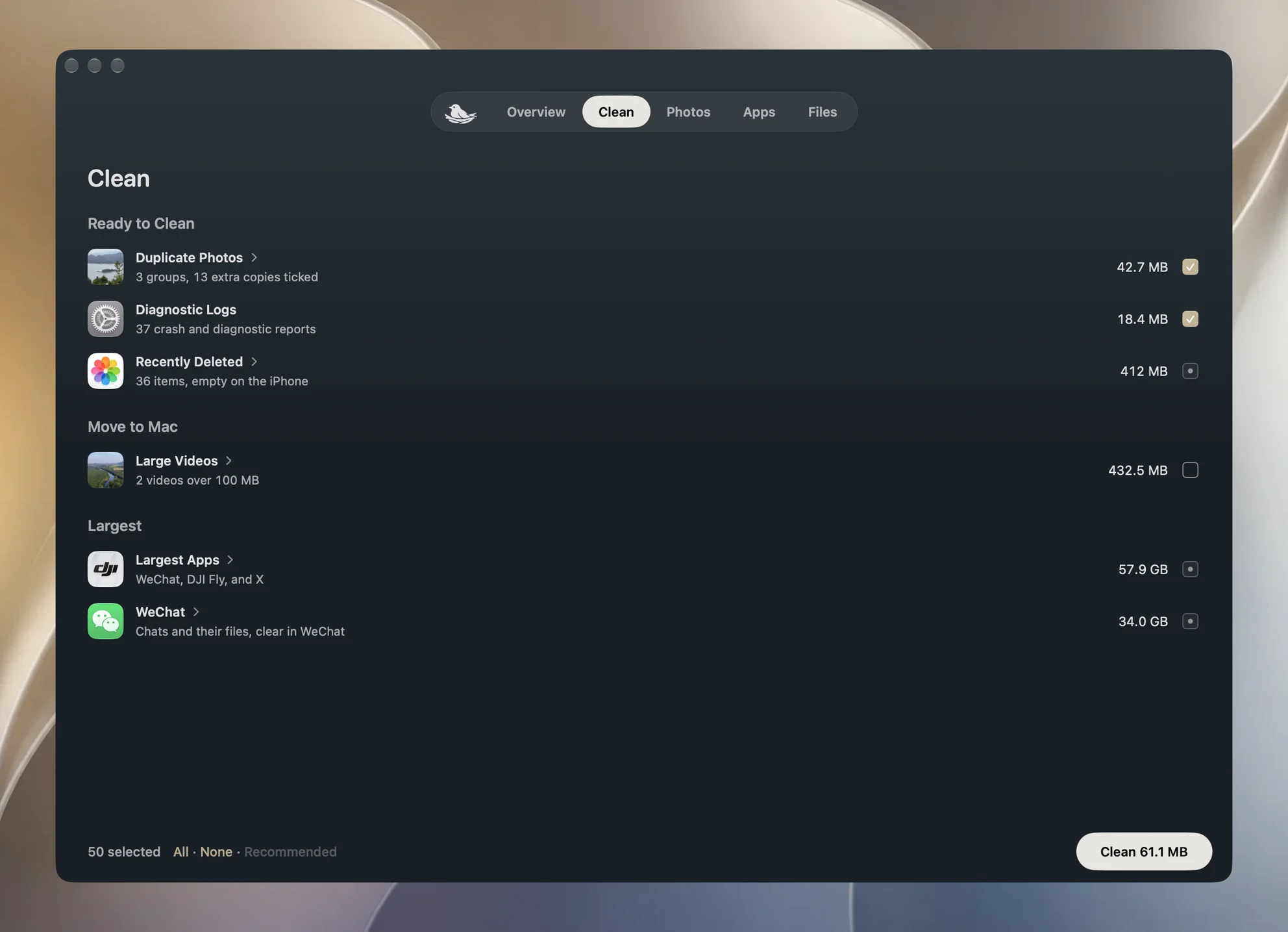Image resolution: width=1288 pixels, height=932 pixels.
Task: Check the Large Videos checkbox
Action: [x=1190, y=470]
